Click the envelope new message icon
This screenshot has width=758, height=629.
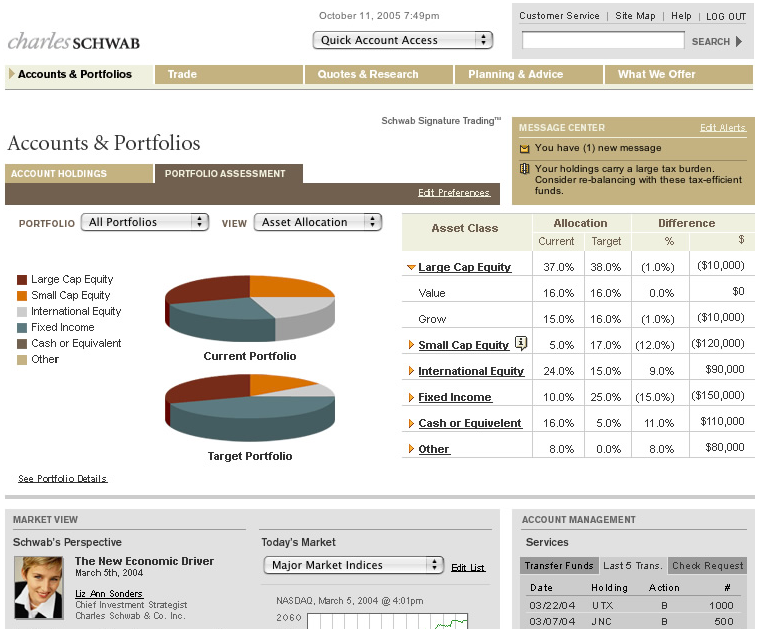pyautogui.click(x=524, y=148)
